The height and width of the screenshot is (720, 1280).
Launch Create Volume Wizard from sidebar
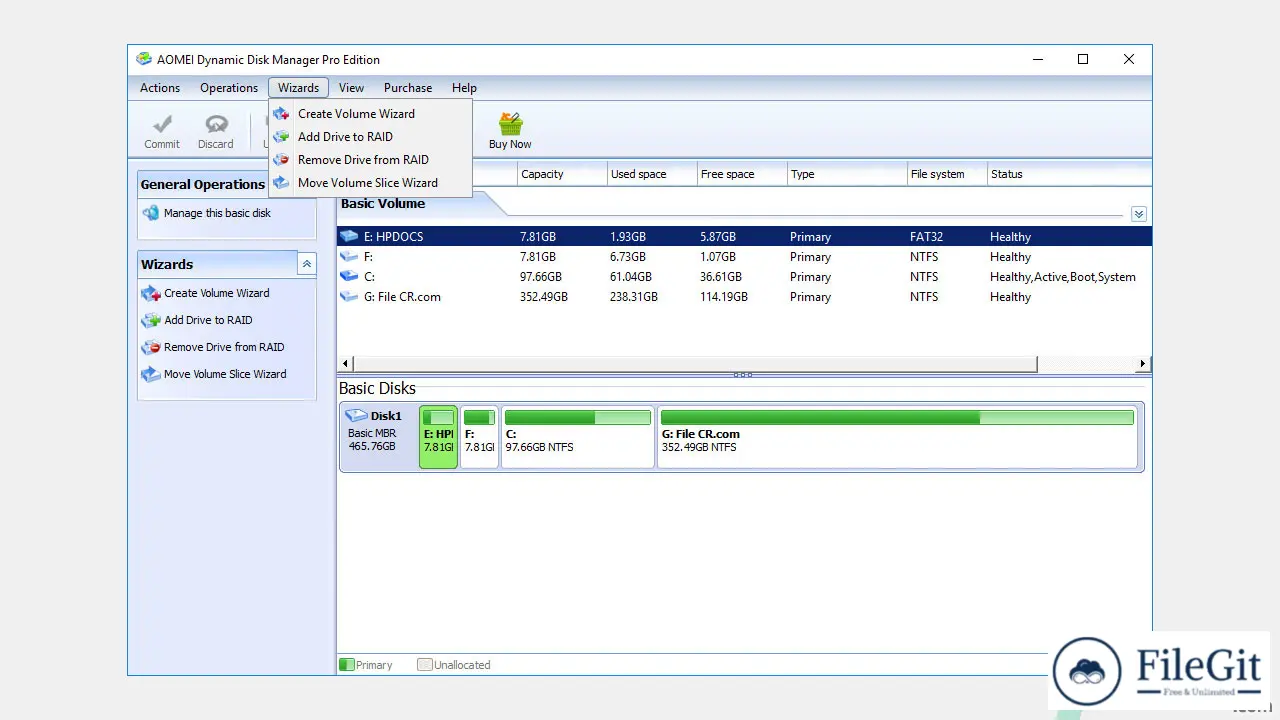pyautogui.click(x=217, y=293)
